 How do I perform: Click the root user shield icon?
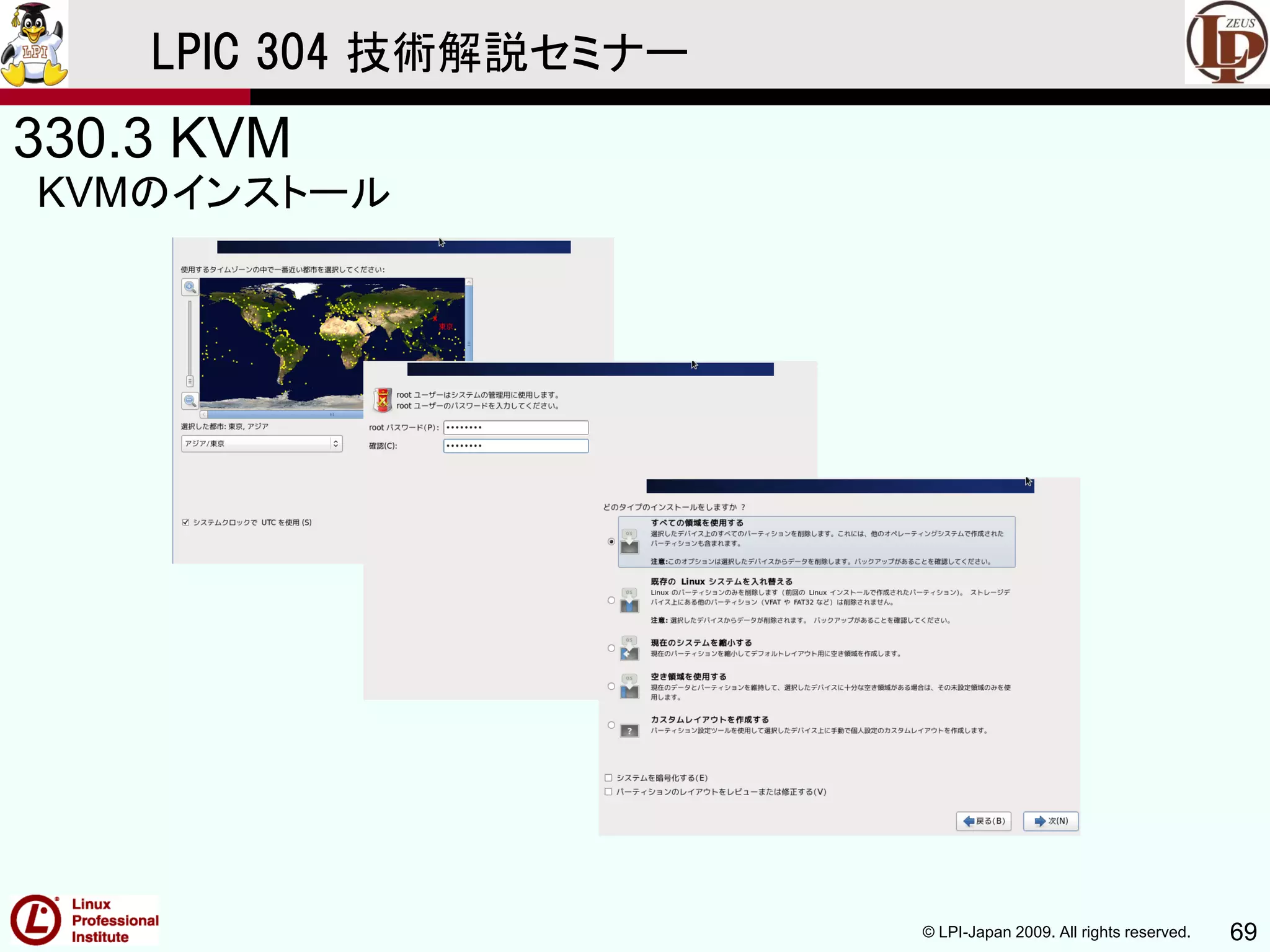click(x=383, y=400)
